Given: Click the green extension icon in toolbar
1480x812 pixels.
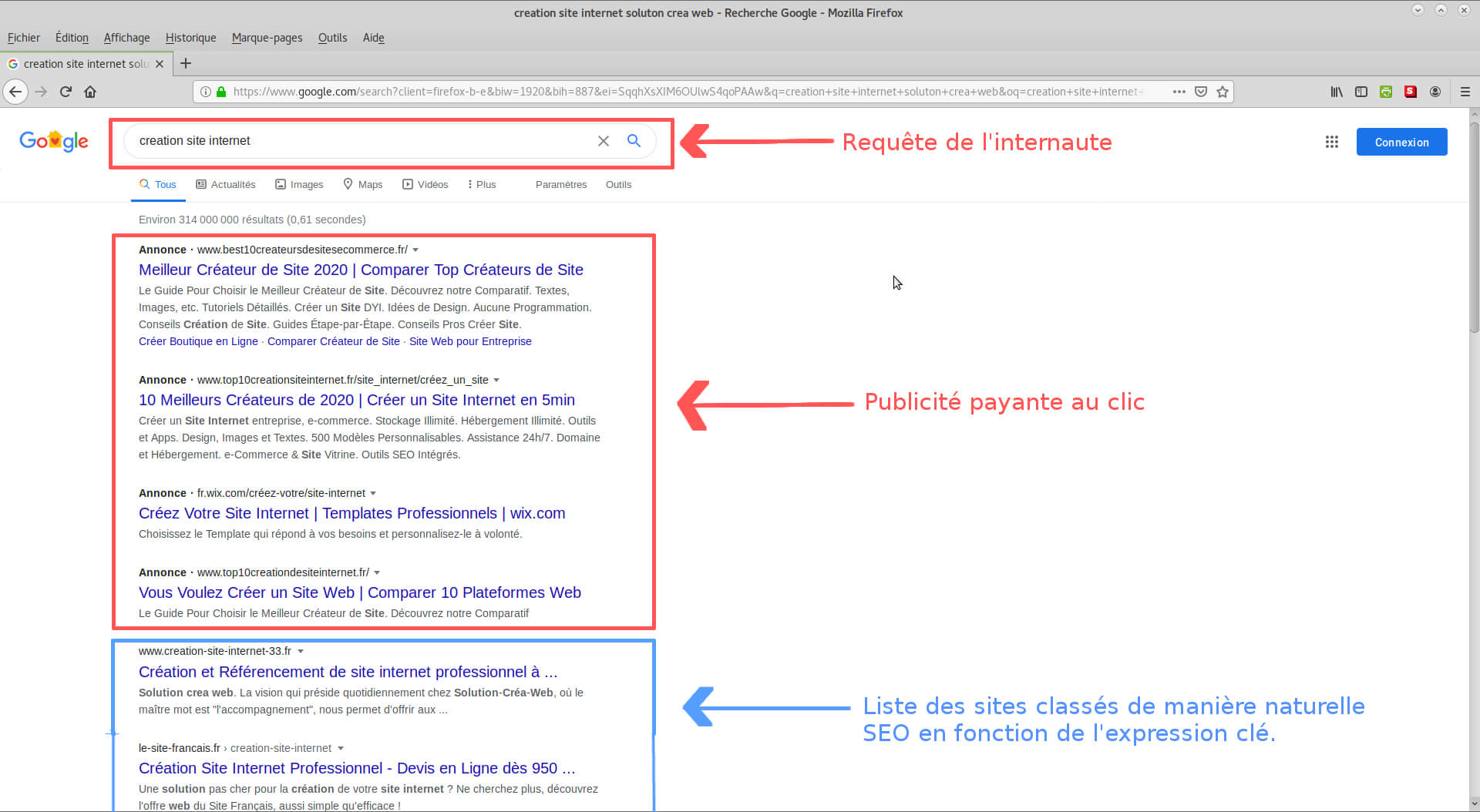Looking at the screenshot, I should click(1385, 92).
